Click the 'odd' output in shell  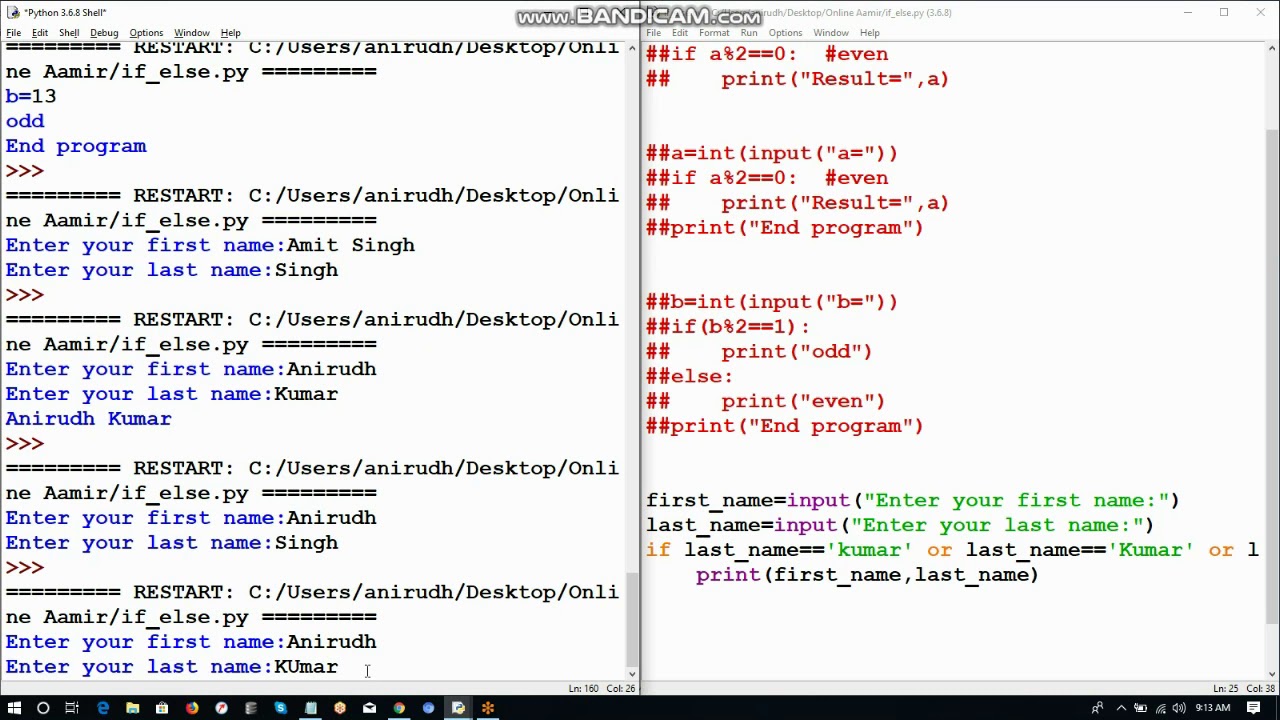[x=25, y=121]
